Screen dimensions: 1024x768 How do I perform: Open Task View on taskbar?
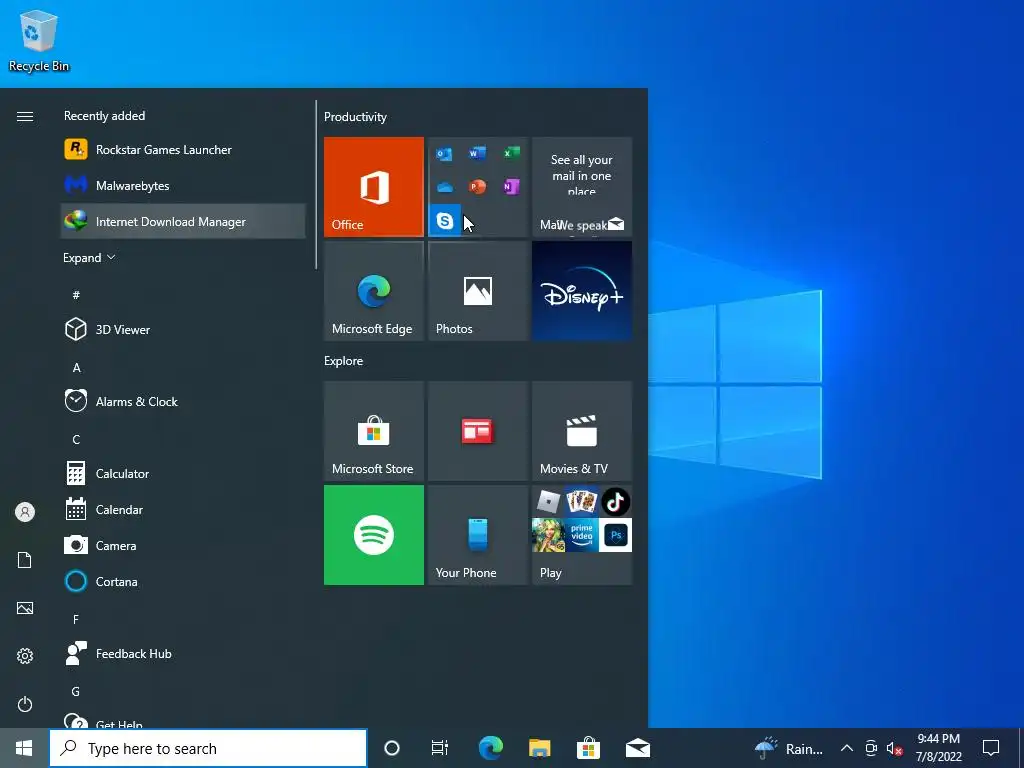coord(440,748)
